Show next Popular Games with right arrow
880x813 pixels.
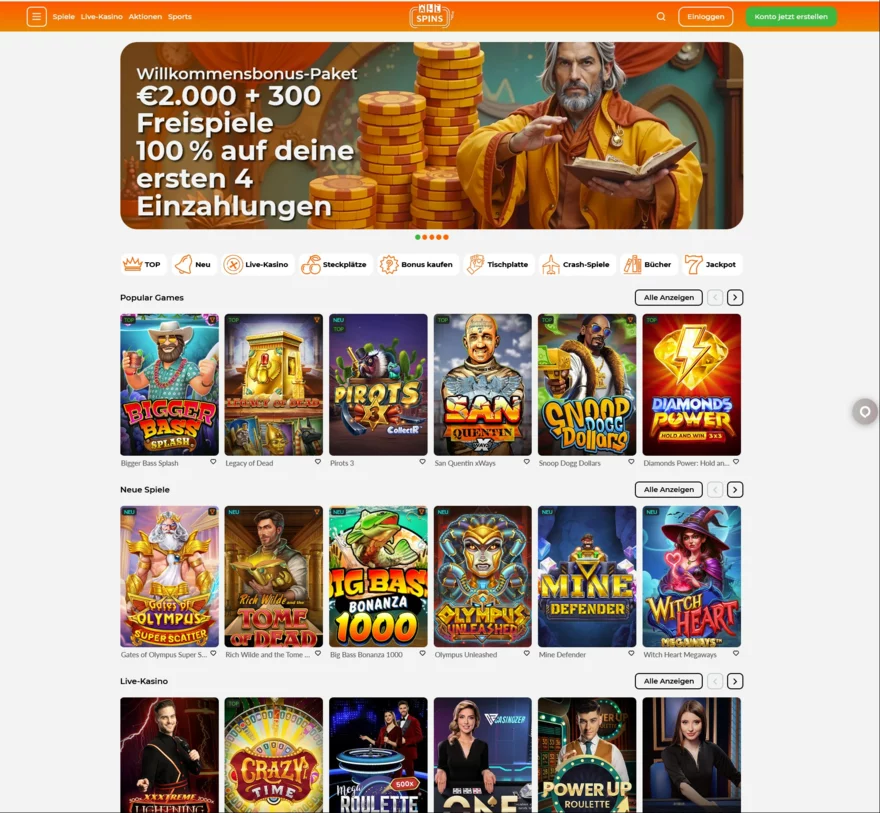tap(735, 297)
